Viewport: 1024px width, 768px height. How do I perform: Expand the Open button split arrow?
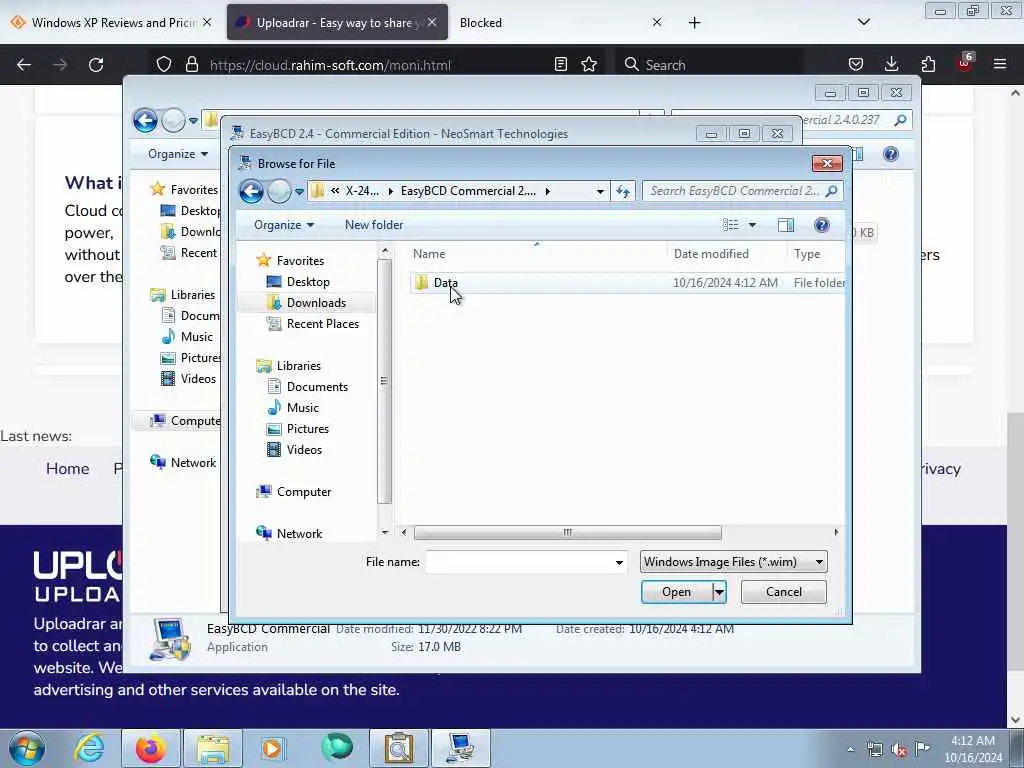(718, 592)
